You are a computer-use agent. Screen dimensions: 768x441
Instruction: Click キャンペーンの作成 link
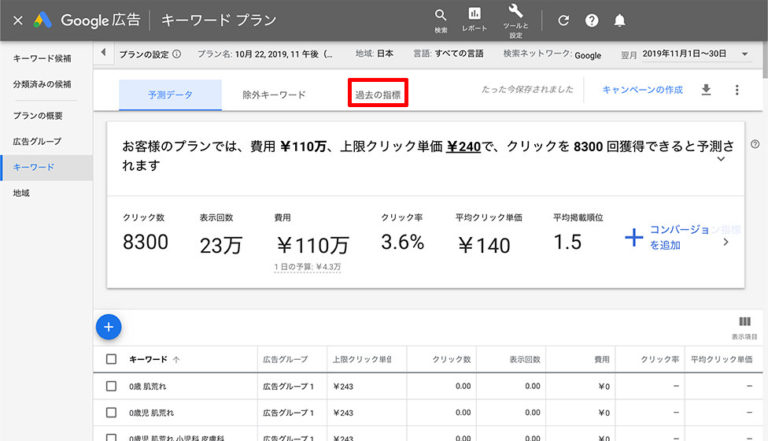642,90
